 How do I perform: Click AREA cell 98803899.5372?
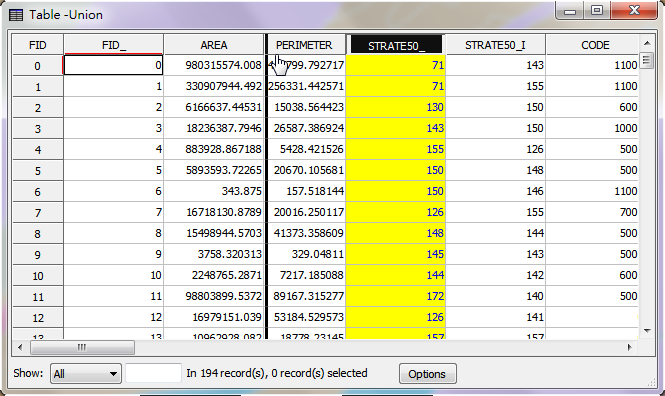tap(214, 296)
